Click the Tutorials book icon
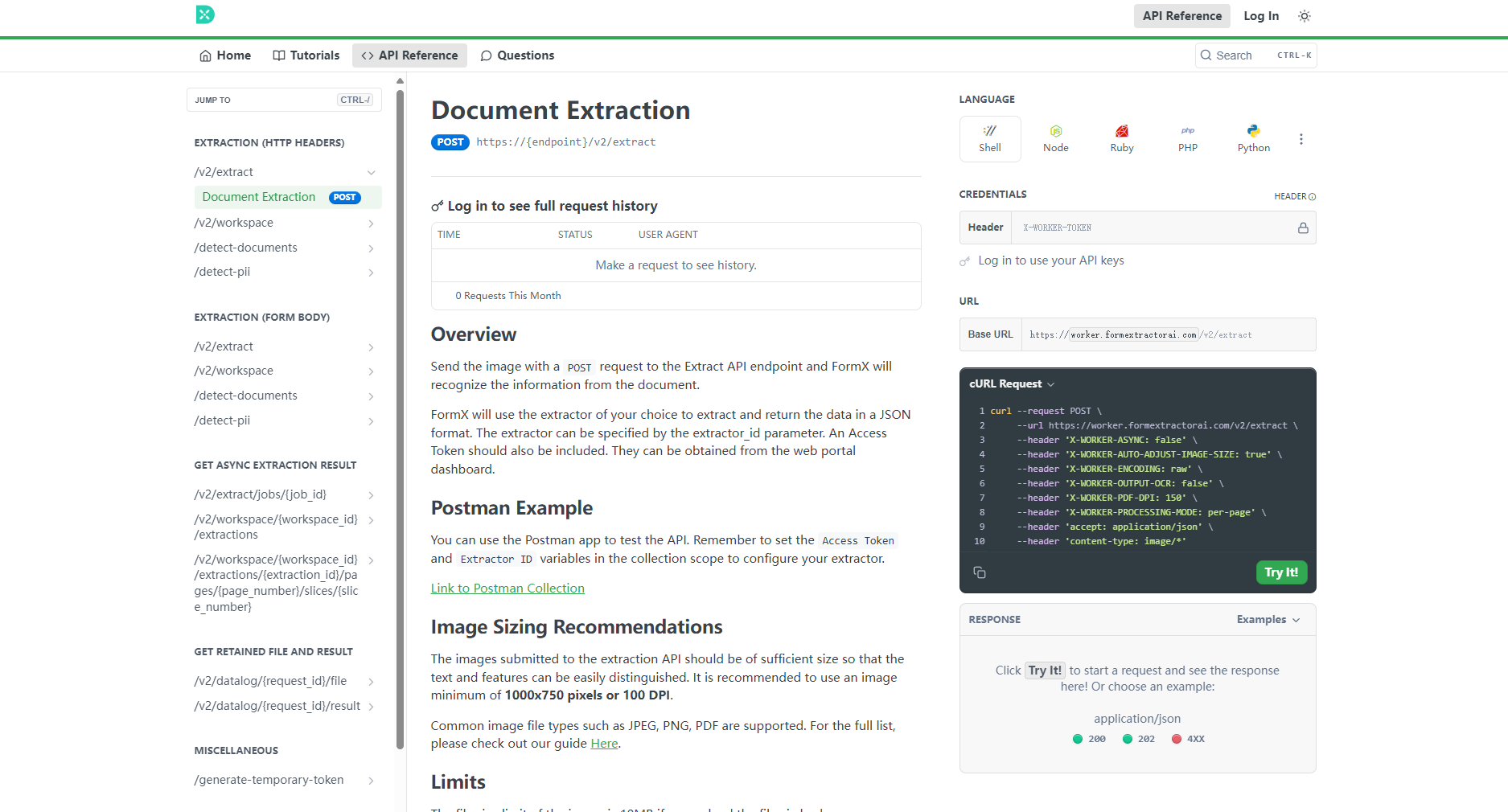1508x812 pixels. [279, 55]
